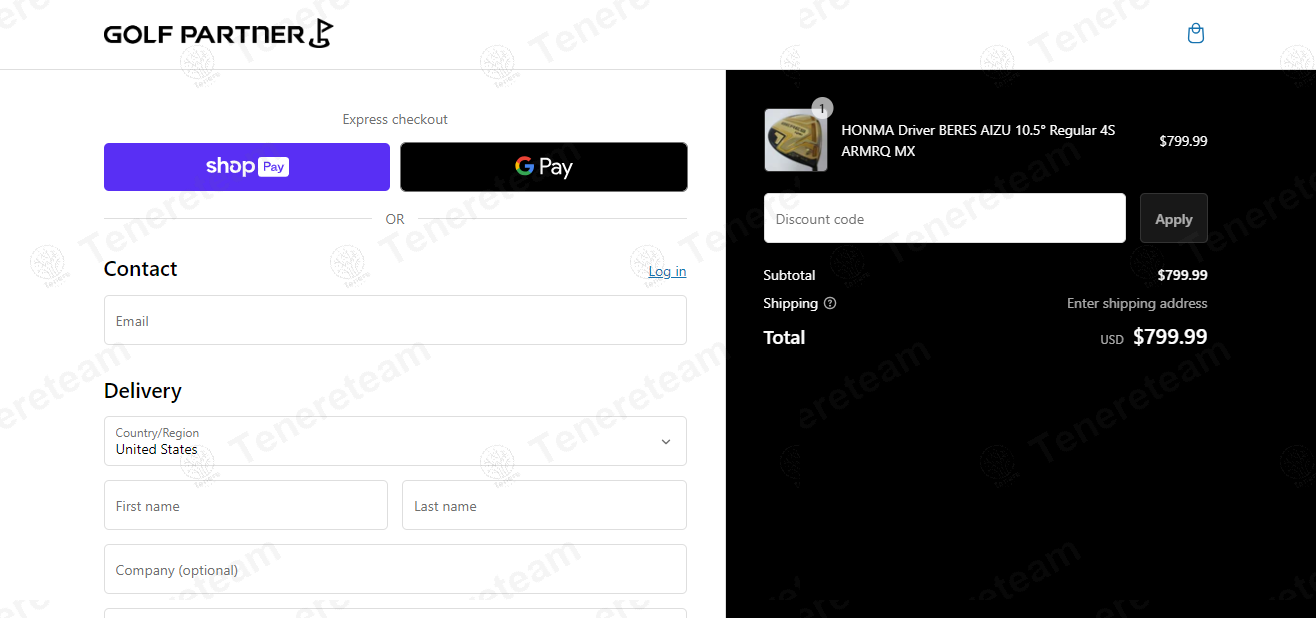This screenshot has width=1316, height=618.
Task: Click into the Last name field
Action: (x=544, y=505)
